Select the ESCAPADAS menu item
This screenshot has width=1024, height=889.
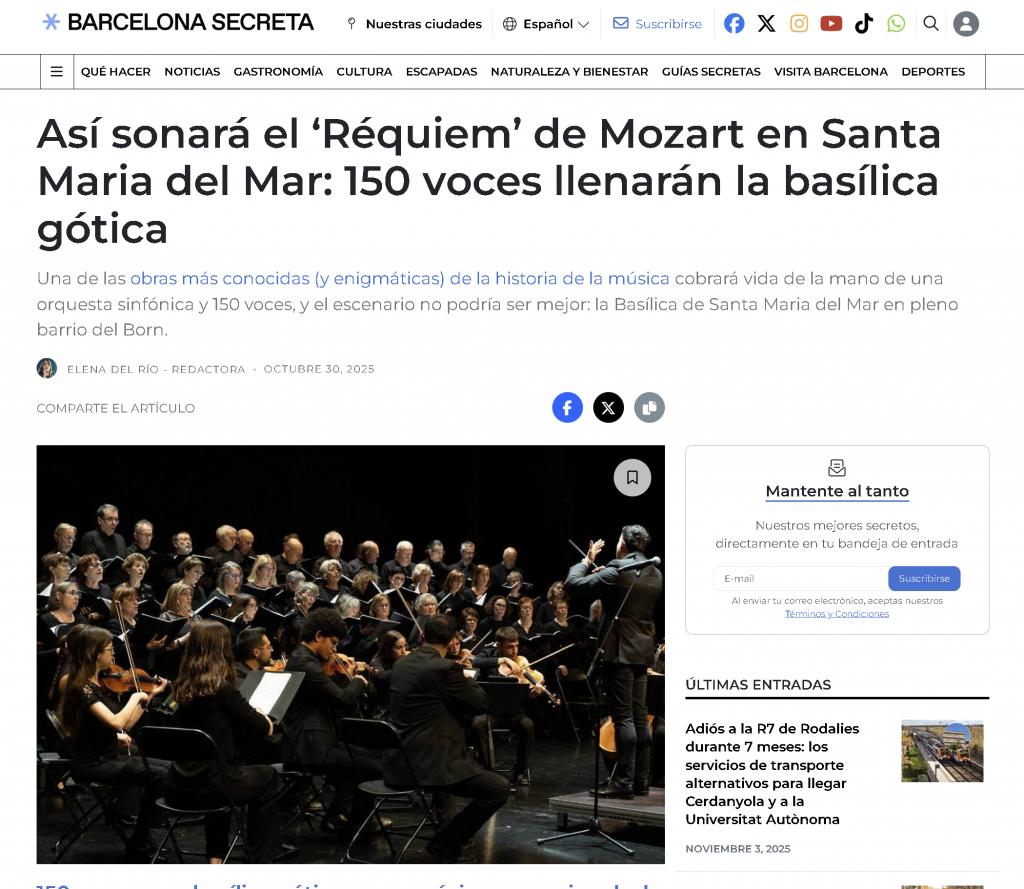point(441,72)
